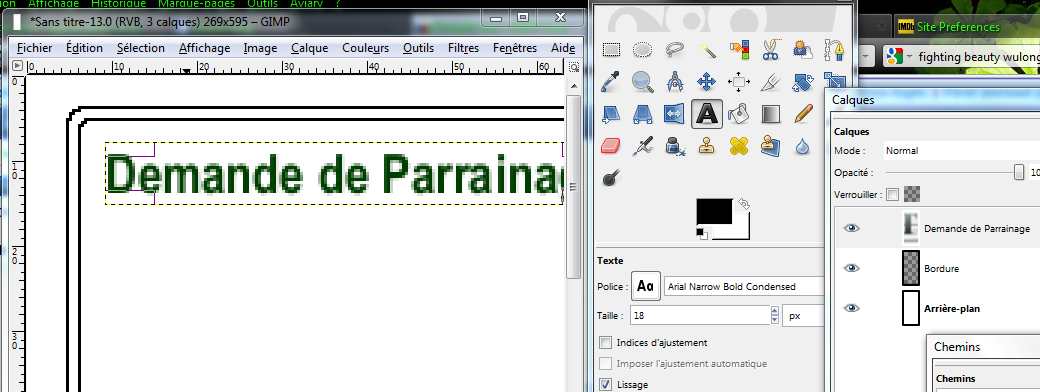Screen dimensions: 1040x392
Task: Select the Text tool
Action: (707, 114)
